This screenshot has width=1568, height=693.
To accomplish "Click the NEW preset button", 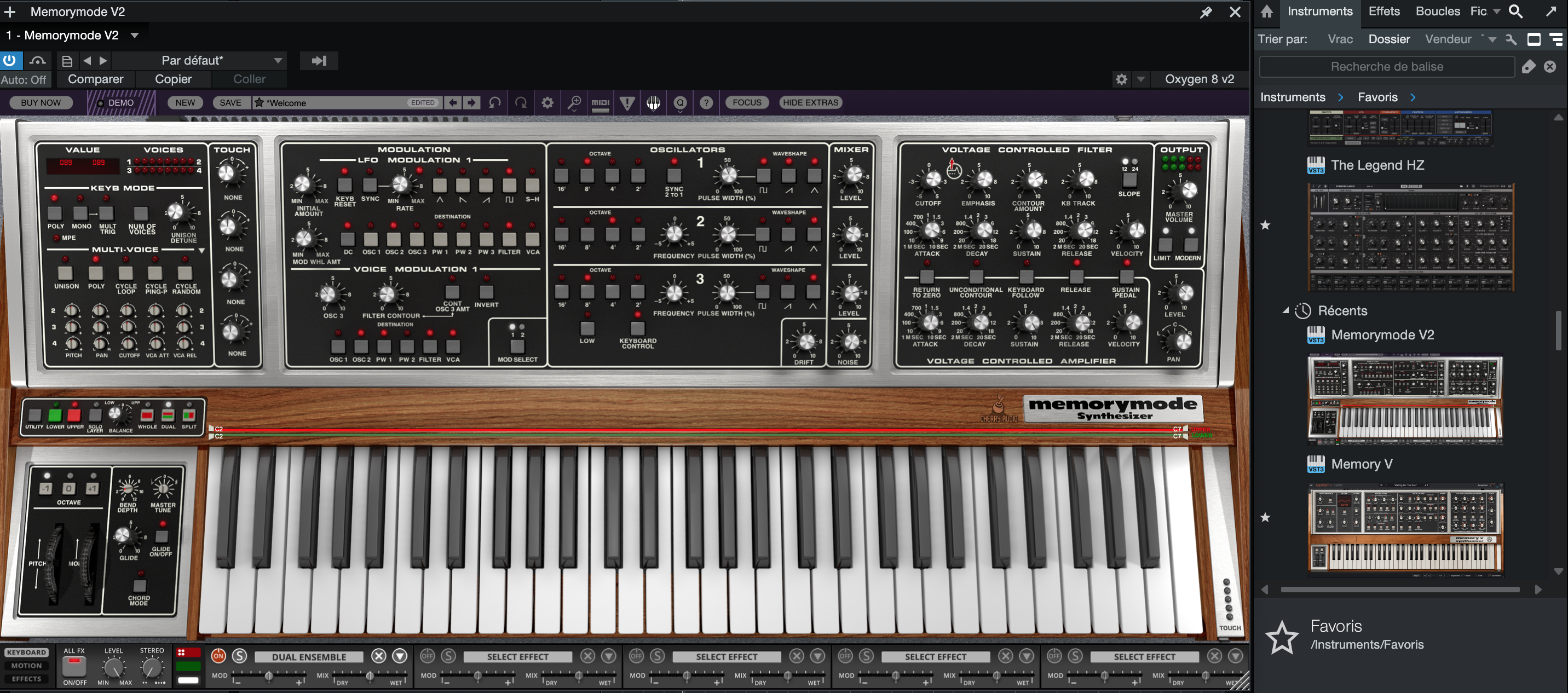I will tap(185, 103).
